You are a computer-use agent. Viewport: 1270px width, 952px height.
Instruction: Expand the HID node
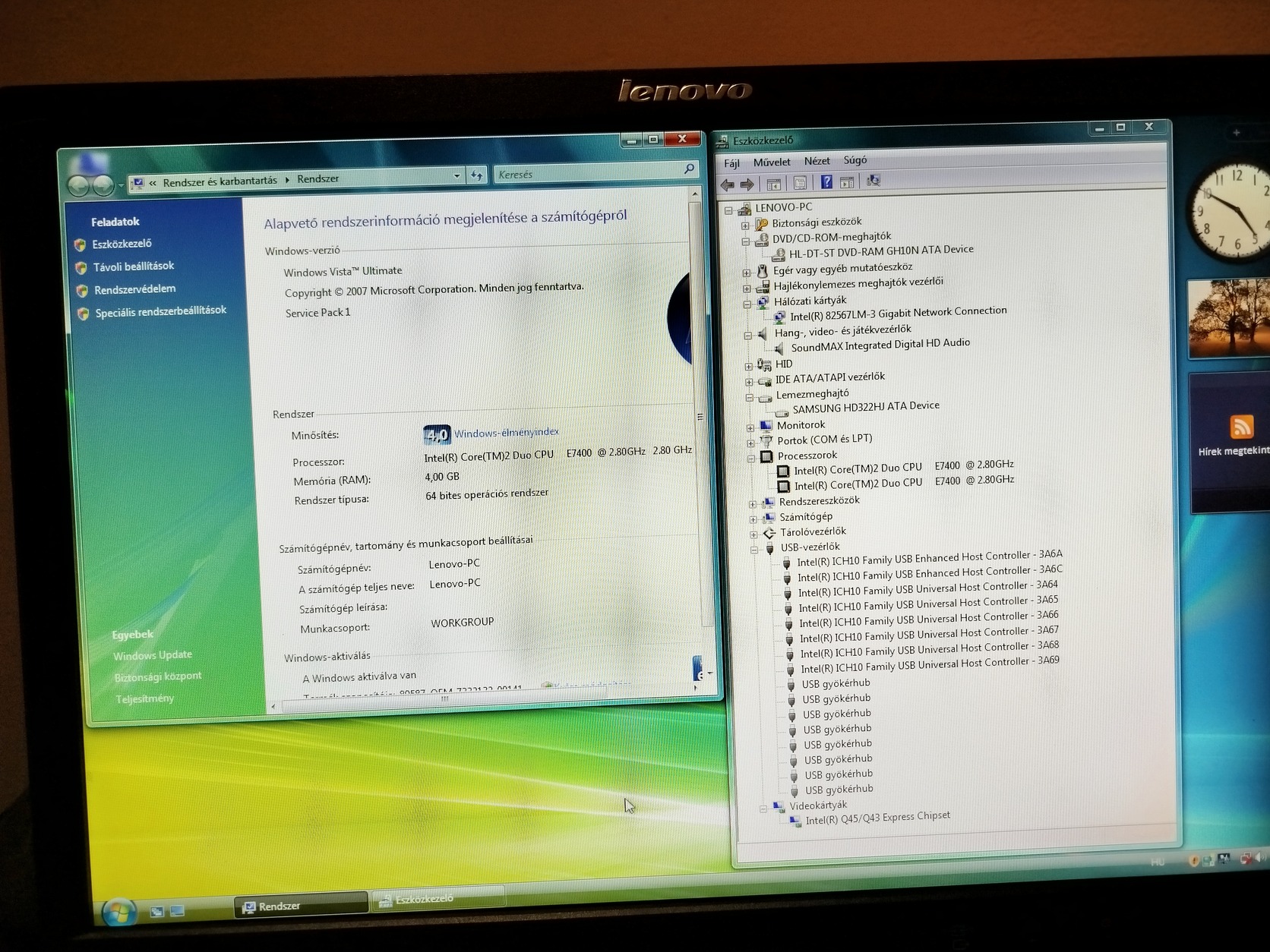(749, 366)
